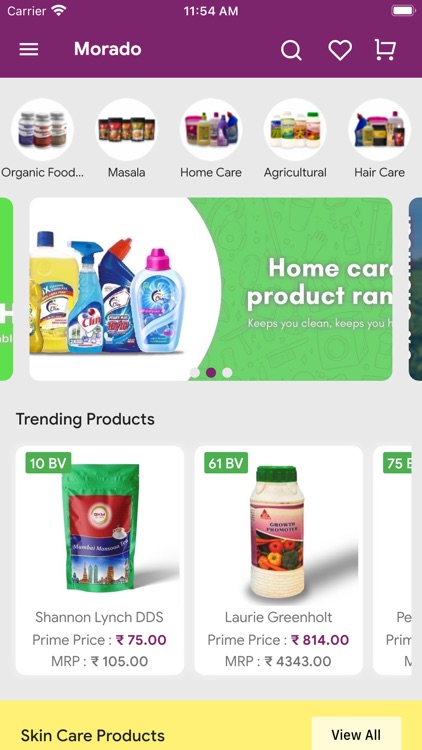Open the Laurie Greenholt product card

pyautogui.click(x=278, y=560)
